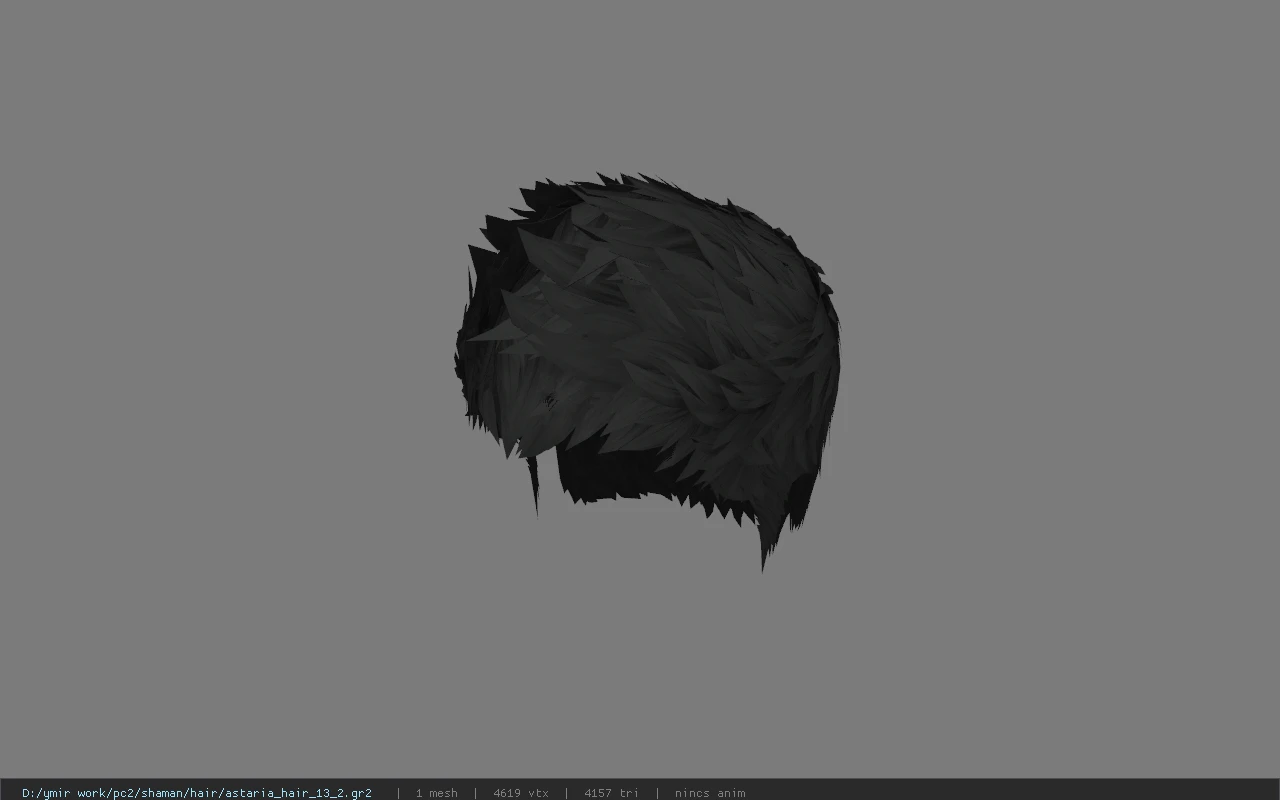1280x800 pixels.
Task: Click the '4619 vtx' vertex count
Action: [520, 793]
